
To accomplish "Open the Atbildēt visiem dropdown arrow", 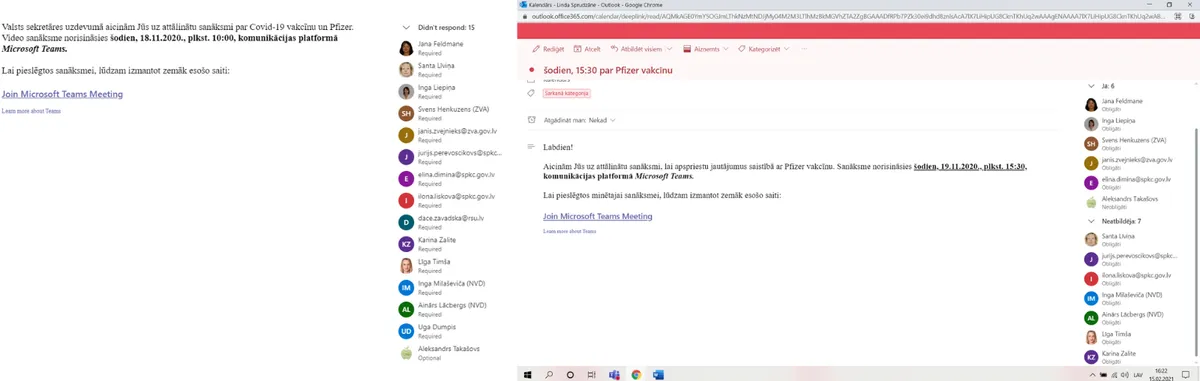I will click(669, 49).
